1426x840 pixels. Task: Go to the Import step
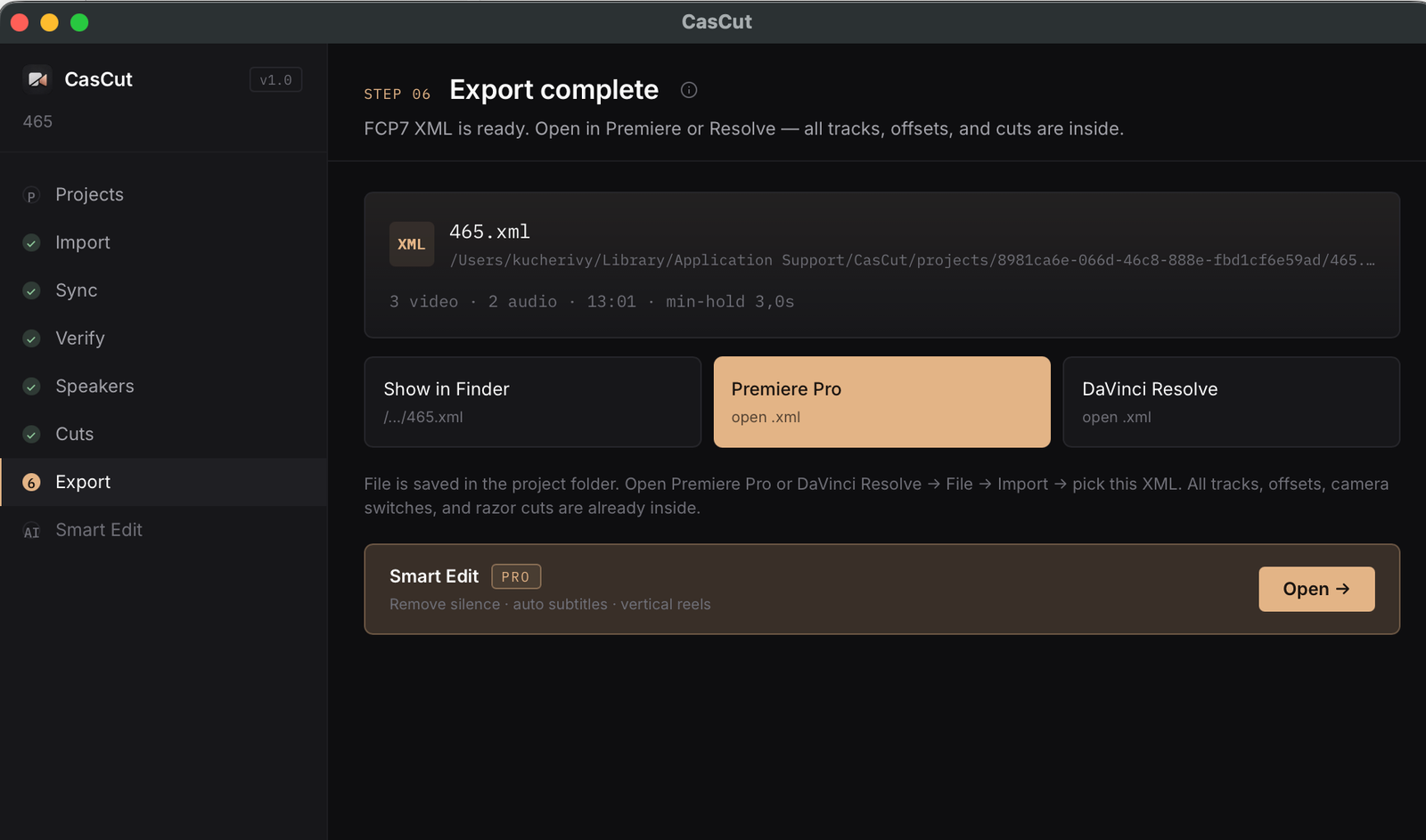(164, 242)
